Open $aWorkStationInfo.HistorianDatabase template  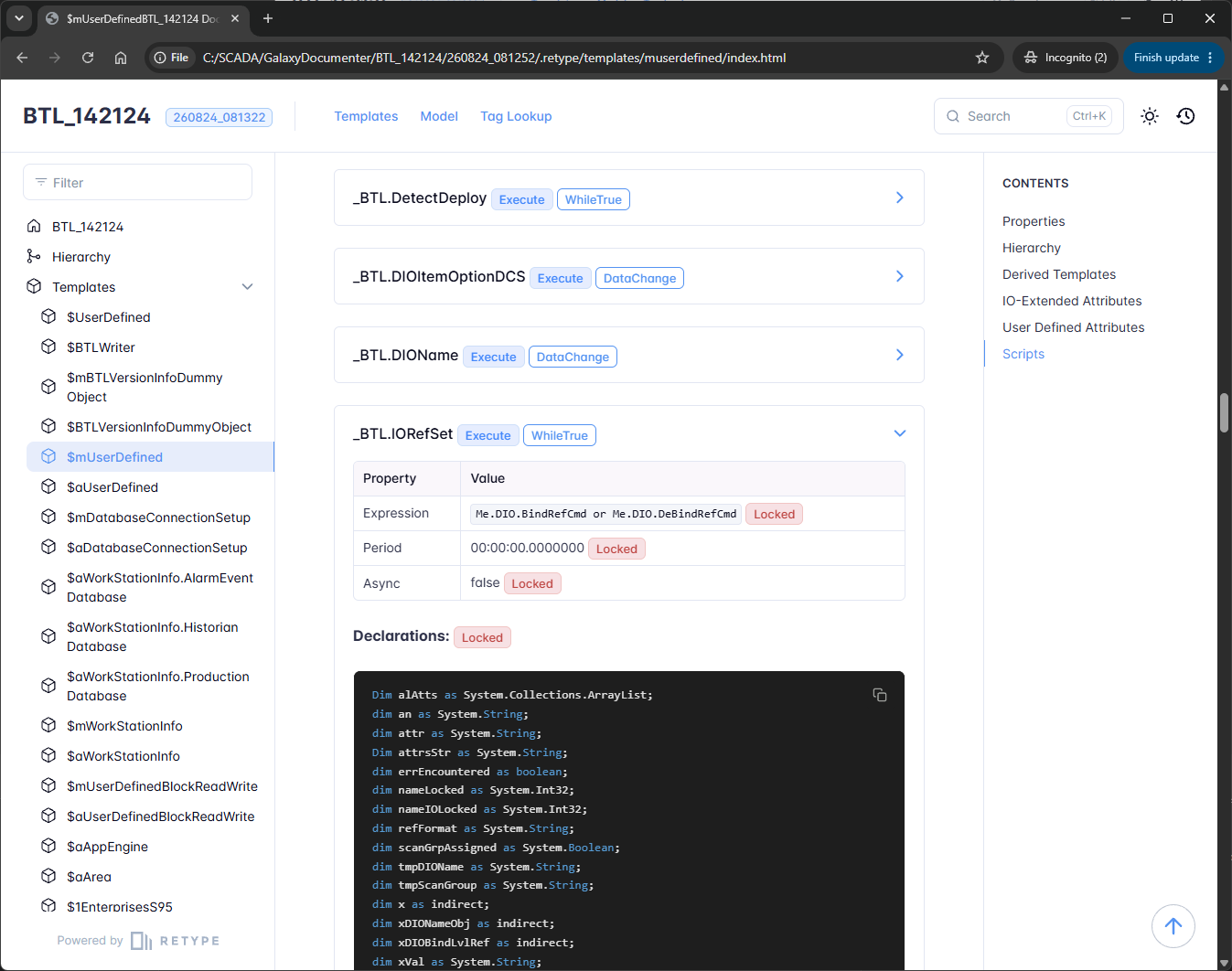pyautogui.click(x=152, y=636)
